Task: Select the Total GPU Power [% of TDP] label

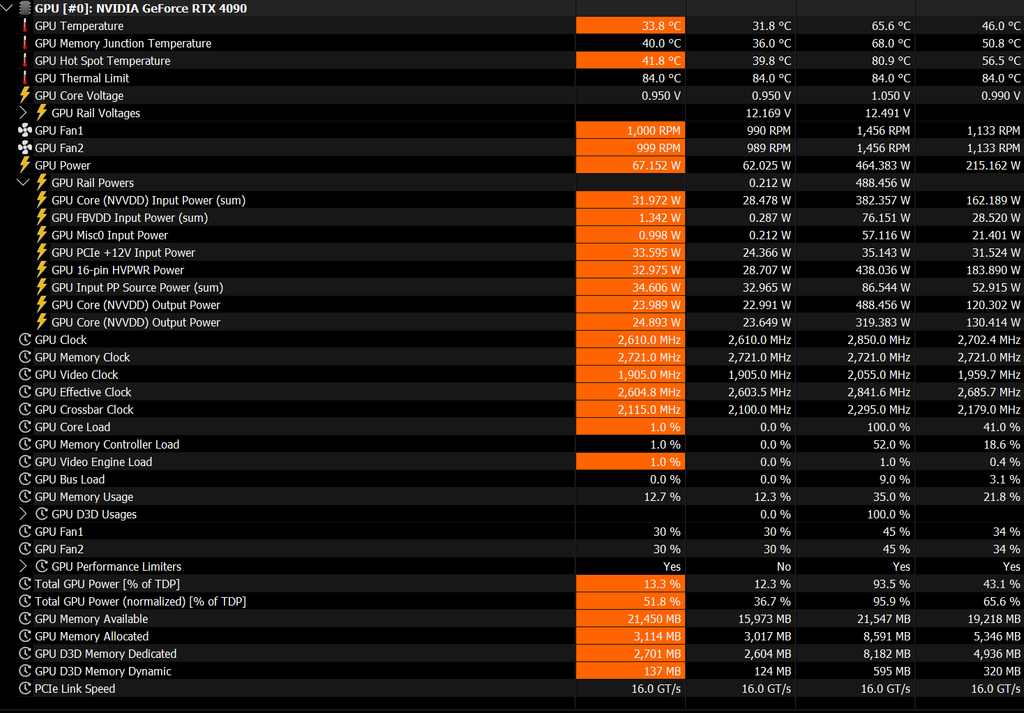Action: coord(107,584)
